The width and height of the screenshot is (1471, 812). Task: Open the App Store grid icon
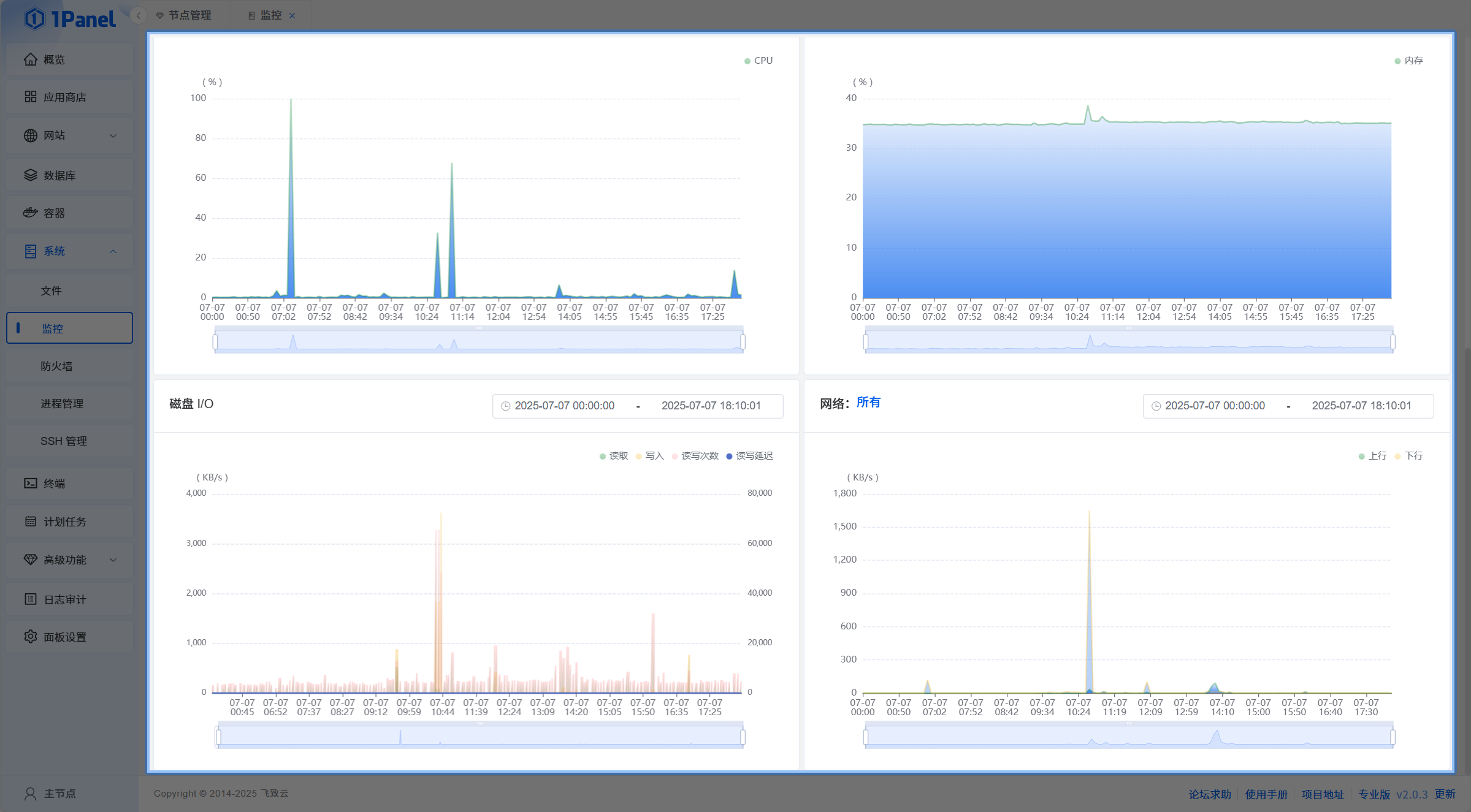pos(30,97)
